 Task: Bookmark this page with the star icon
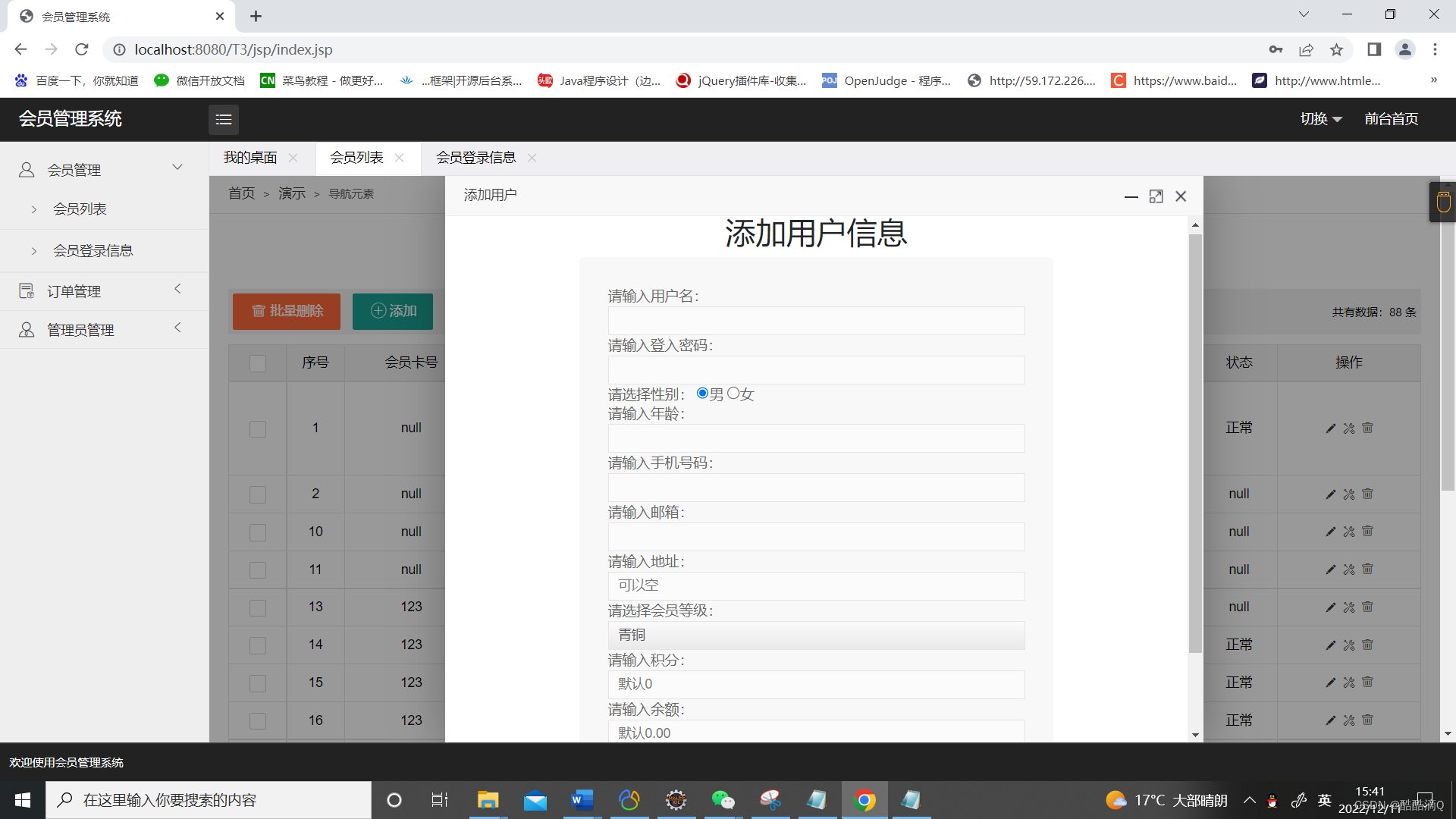pyautogui.click(x=1336, y=49)
